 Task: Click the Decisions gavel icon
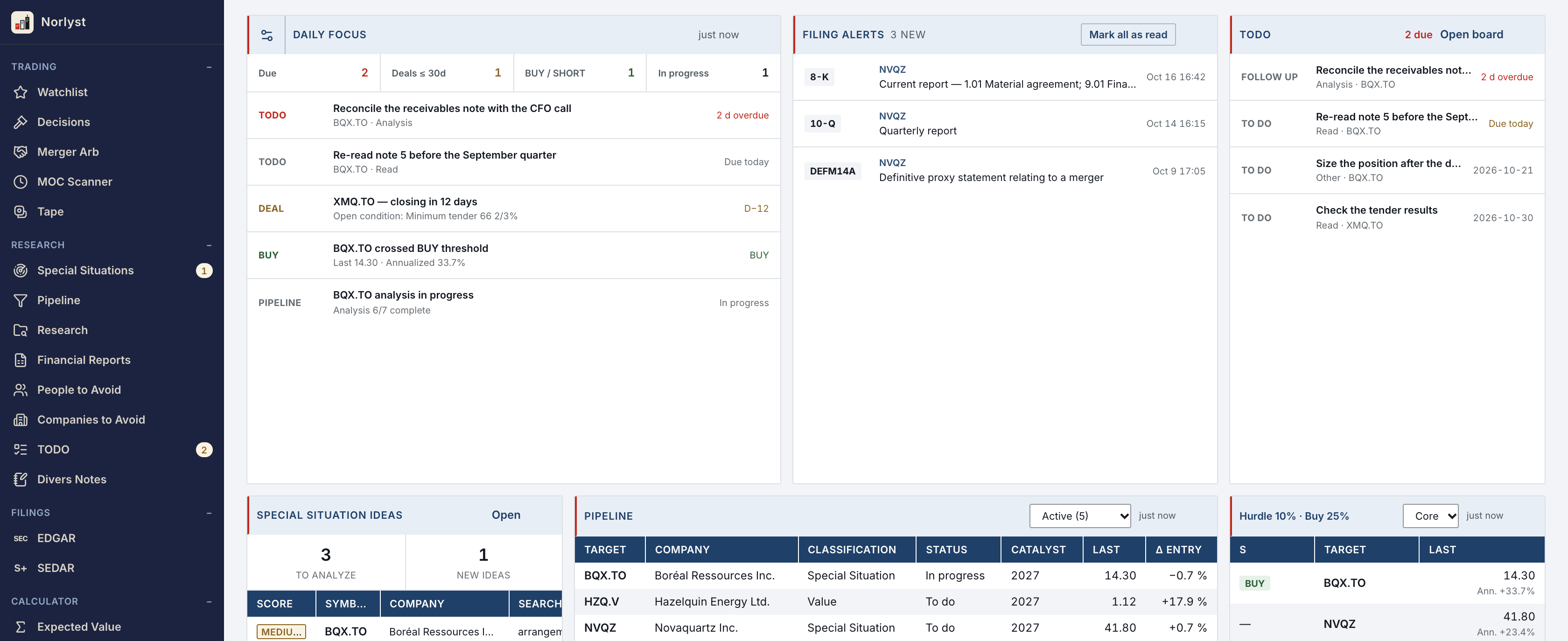pos(21,122)
